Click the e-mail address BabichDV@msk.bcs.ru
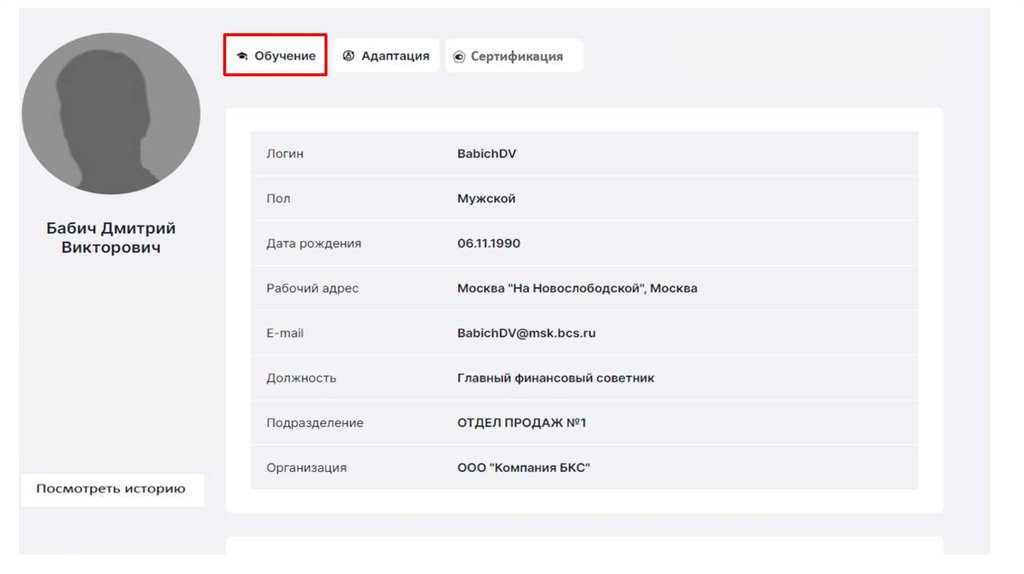1024x574 pixels. coord(526,333)
